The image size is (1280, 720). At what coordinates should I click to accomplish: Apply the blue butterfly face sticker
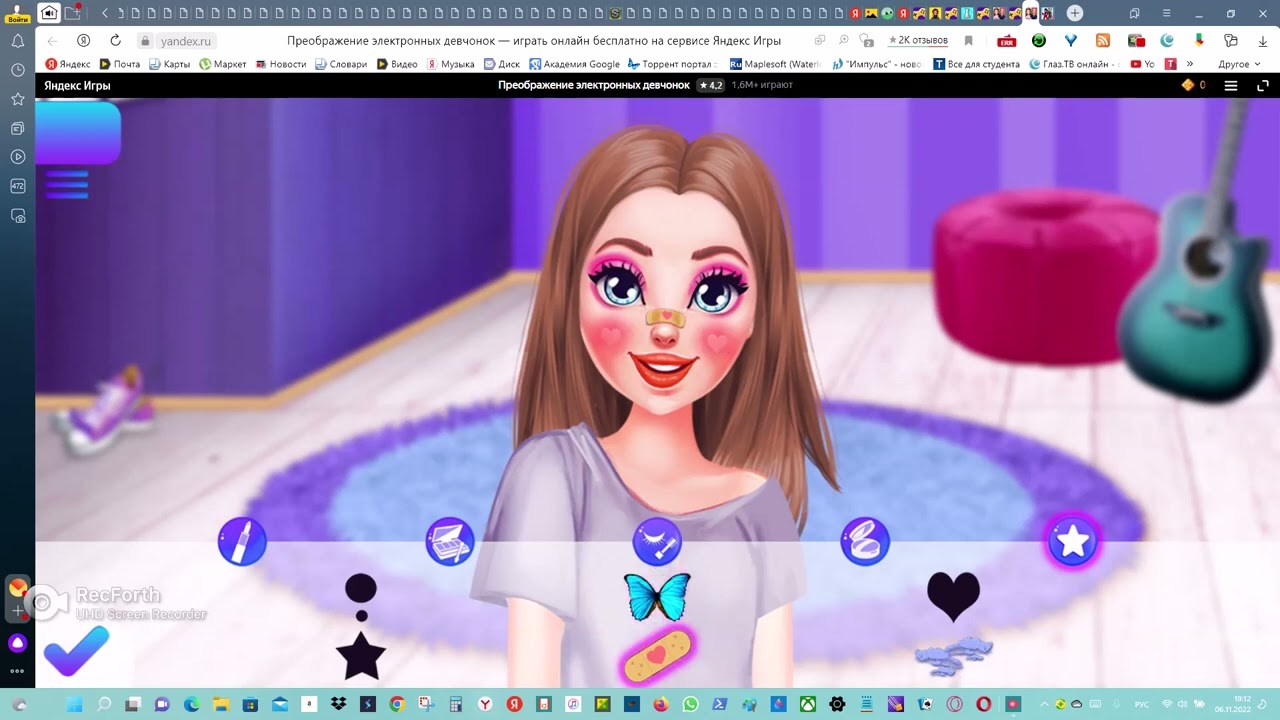pos(657,597)
